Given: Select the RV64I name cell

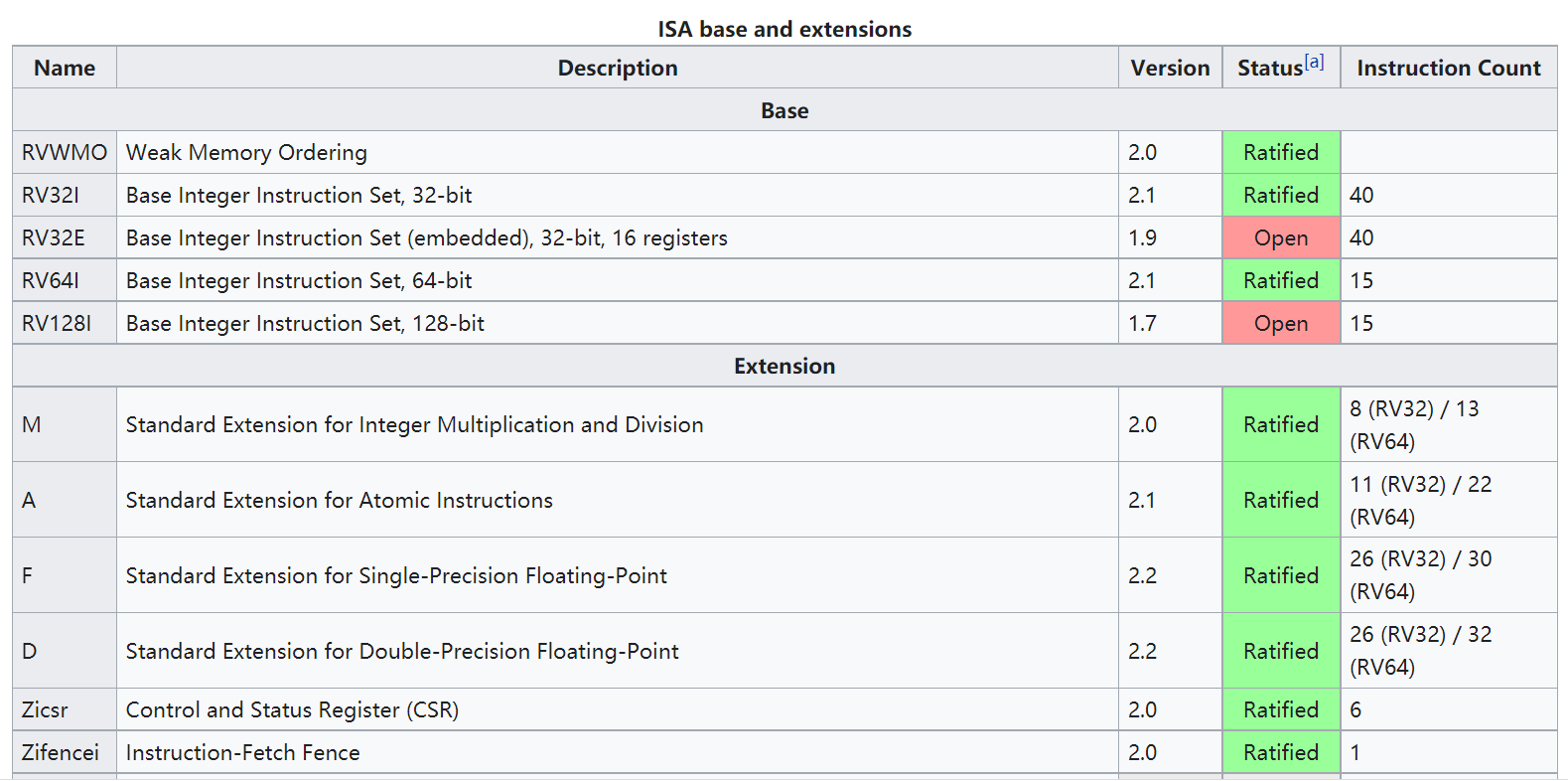Looking at the screenshot, I should point(51,281).
